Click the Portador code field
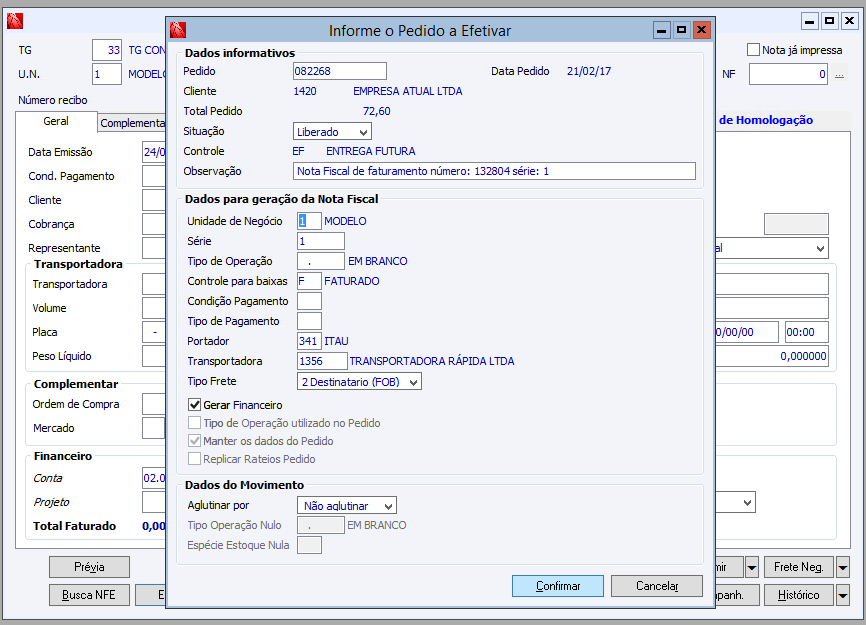This screenshot has width=866, height=625. pos(309,341)
